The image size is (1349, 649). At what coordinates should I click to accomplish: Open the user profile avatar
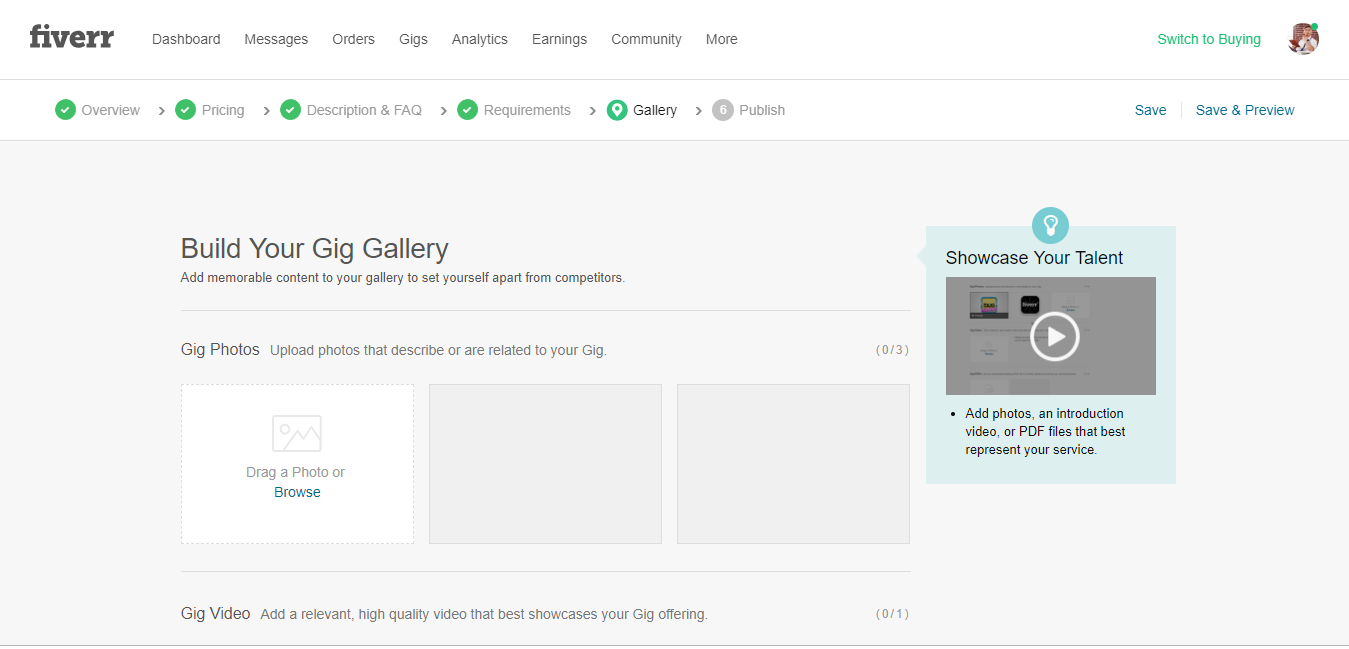click(x=1303, y=39)
